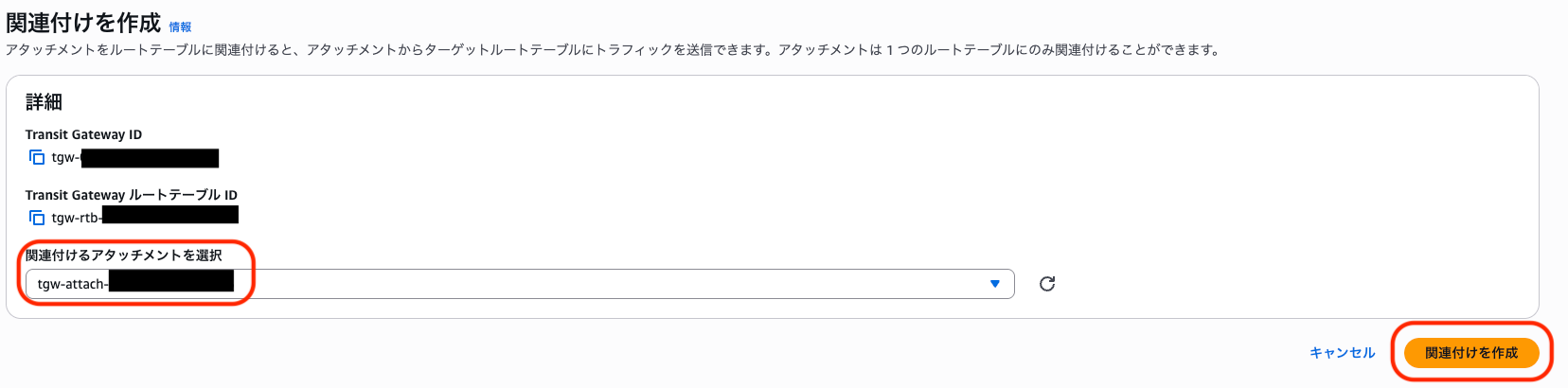
Task: Expand the attachment dropdown blue arrow
Action: (995, 284)
